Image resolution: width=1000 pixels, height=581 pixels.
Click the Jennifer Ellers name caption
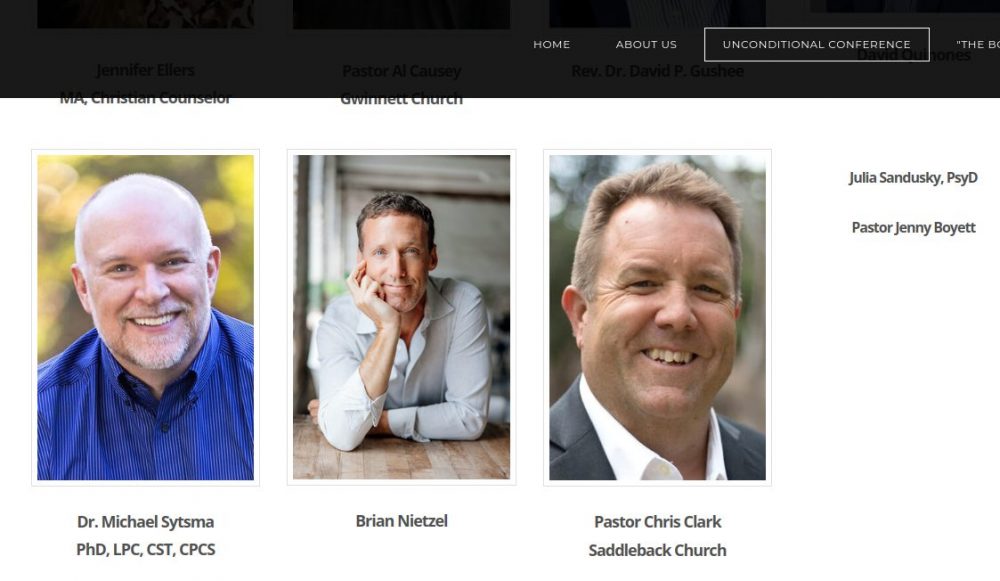145,70
